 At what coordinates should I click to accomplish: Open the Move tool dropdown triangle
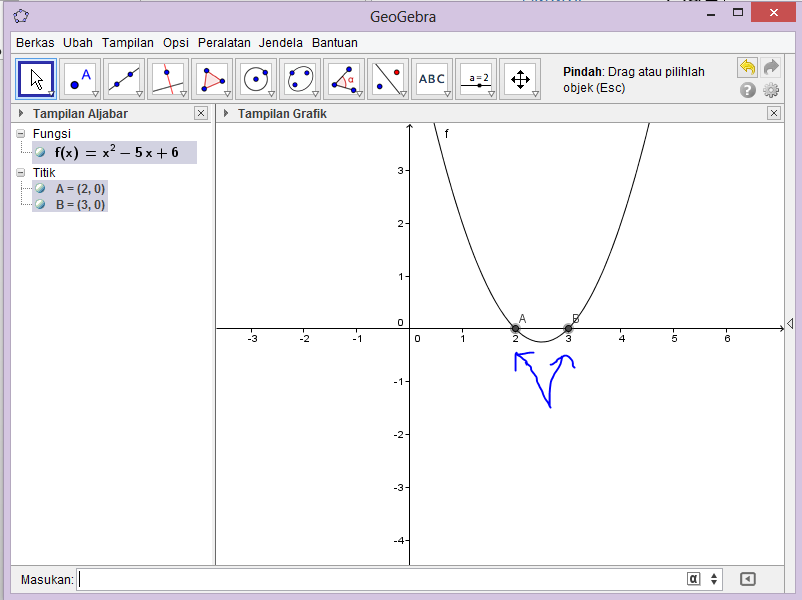51,94
